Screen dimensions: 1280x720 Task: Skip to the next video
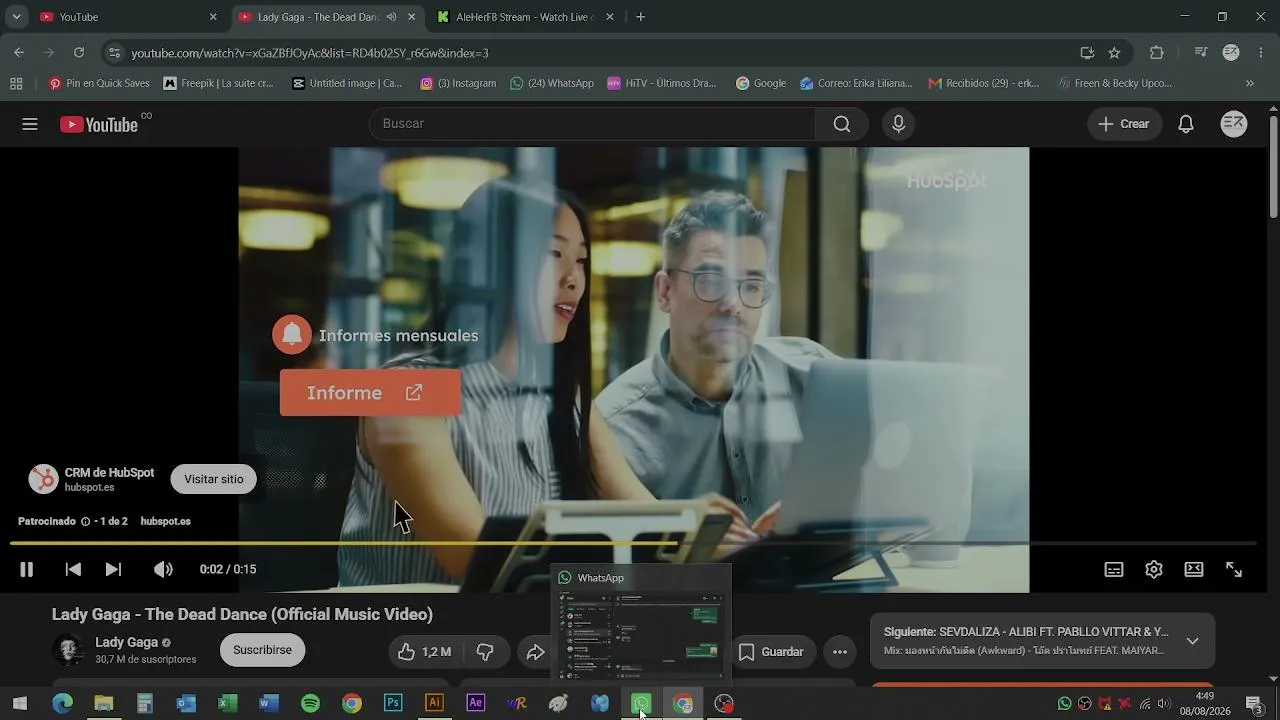click(x=113, y=569)
